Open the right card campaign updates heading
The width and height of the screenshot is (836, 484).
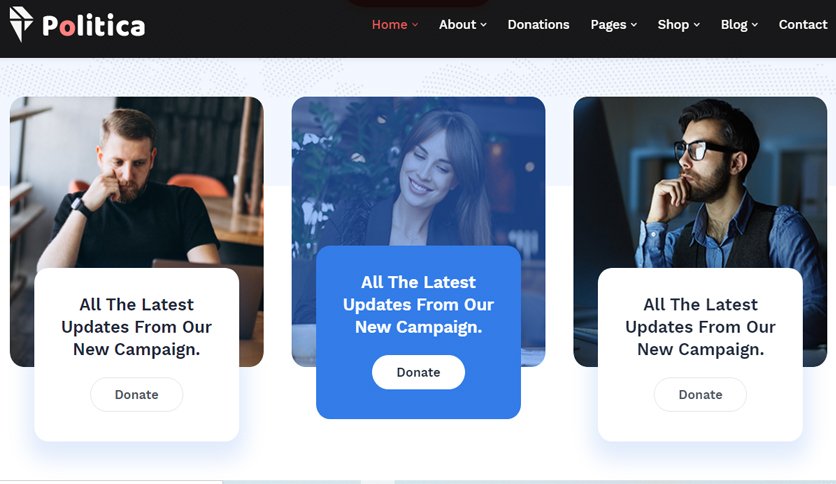[x=700, y=327]
